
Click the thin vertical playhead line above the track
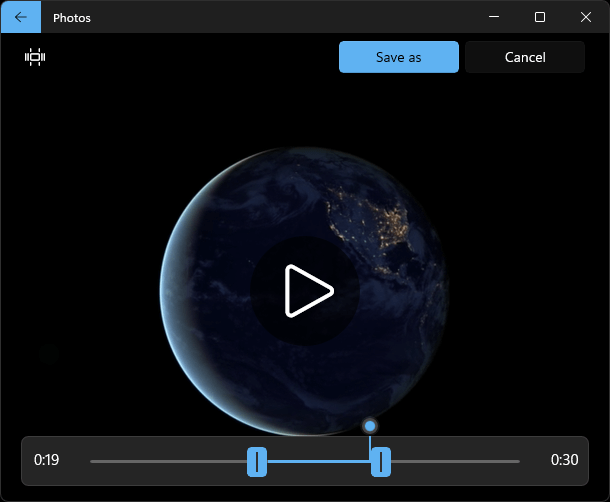click(370, 442)
